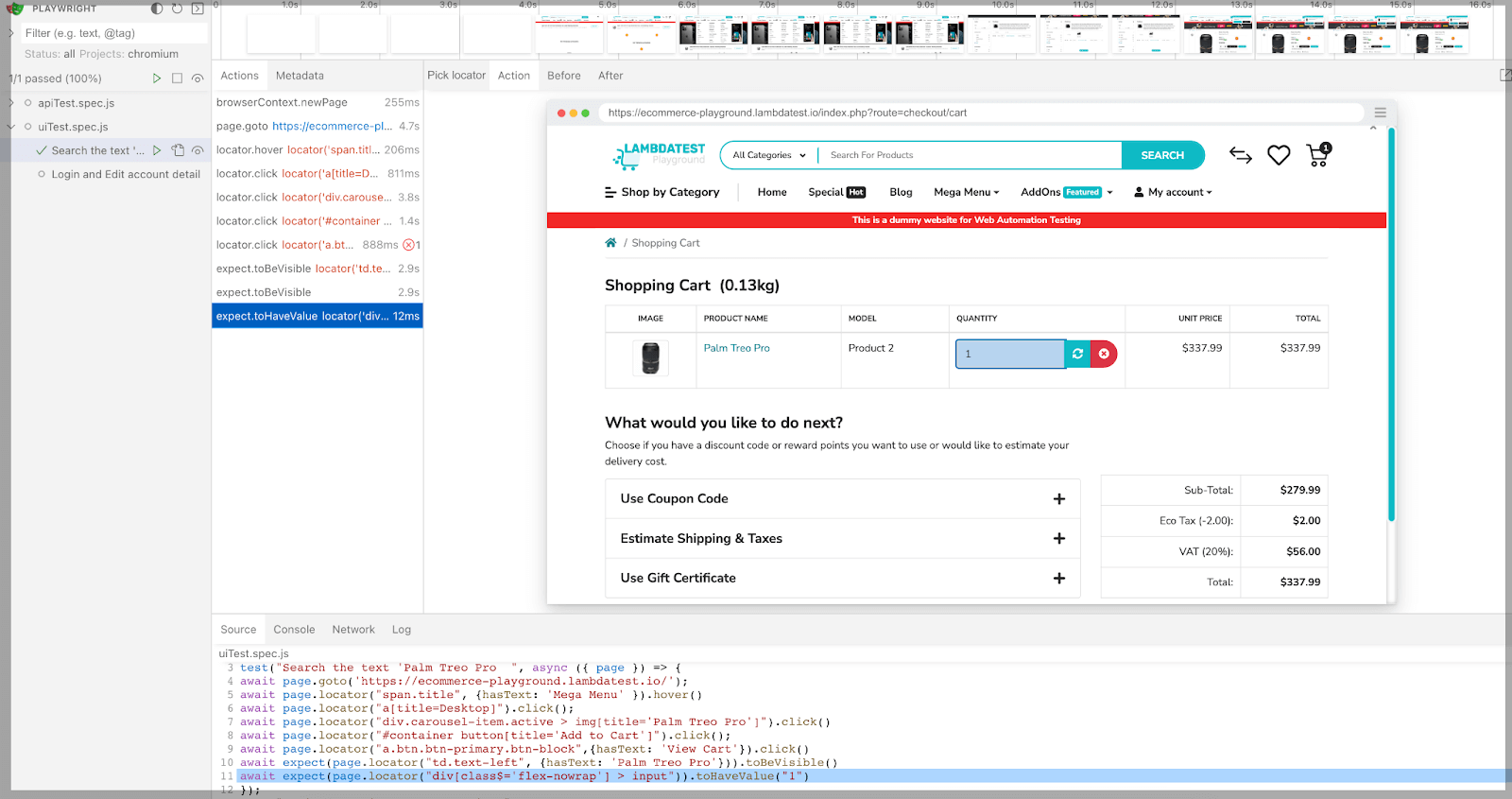Run all tests with the green play button
The height and width of the screenshot is (799, 1512).
(157, 78)
